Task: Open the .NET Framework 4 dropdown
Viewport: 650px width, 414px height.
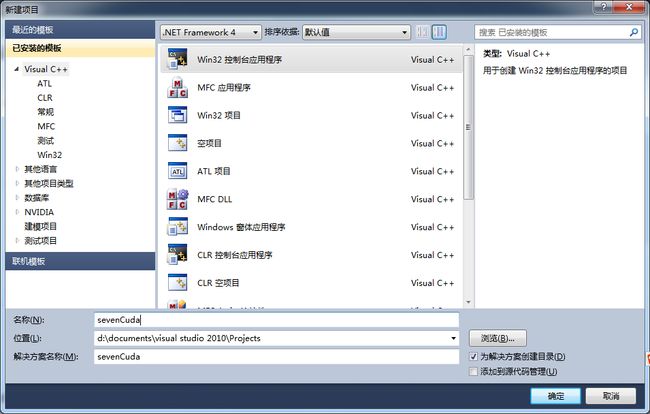Action: coord(211,32)
